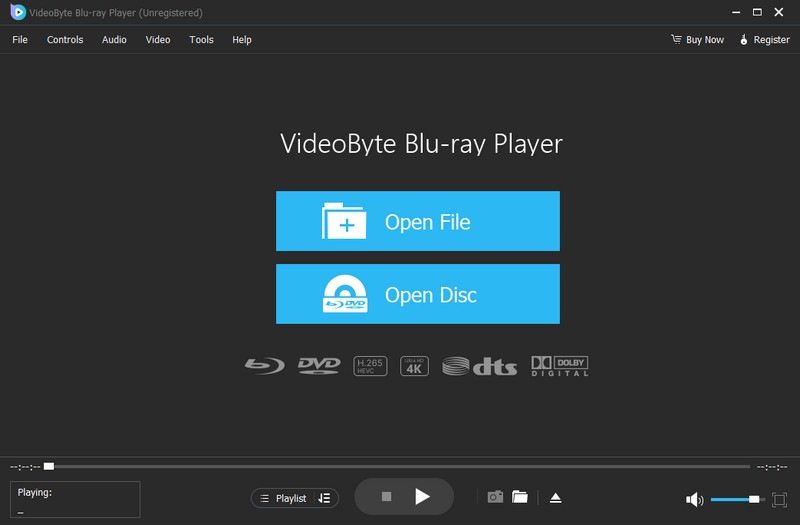Screen dimensions: 800x525
Task: Click the disc icon on Open Disc
Action: (345, 294)
